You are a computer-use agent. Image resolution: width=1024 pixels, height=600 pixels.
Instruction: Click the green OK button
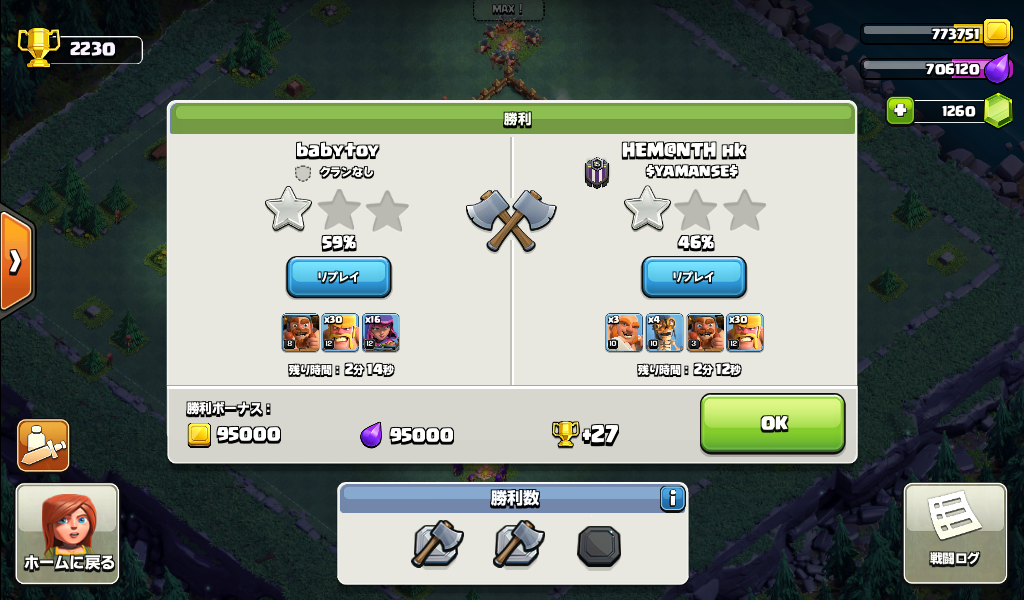click(x=773, y=423)
